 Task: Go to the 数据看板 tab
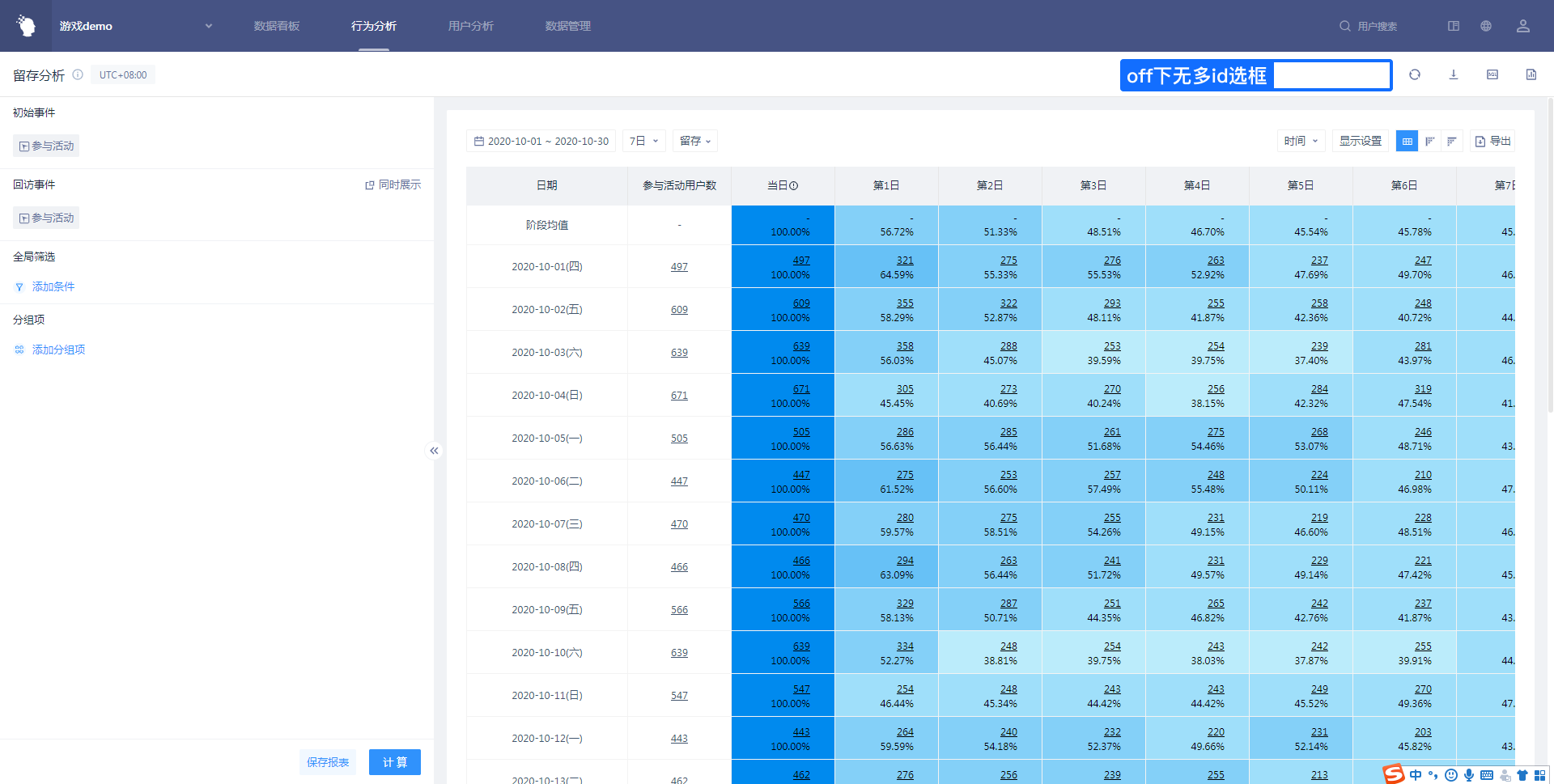276,26
